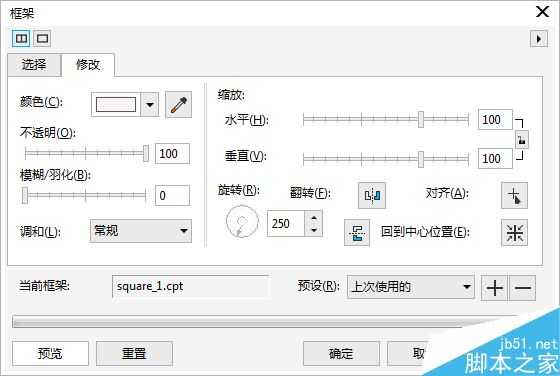This screenshot has width=560, height=376.
Task: Flip frame horizontally icon
Action: pyautogui.click(x=372, y=195)
